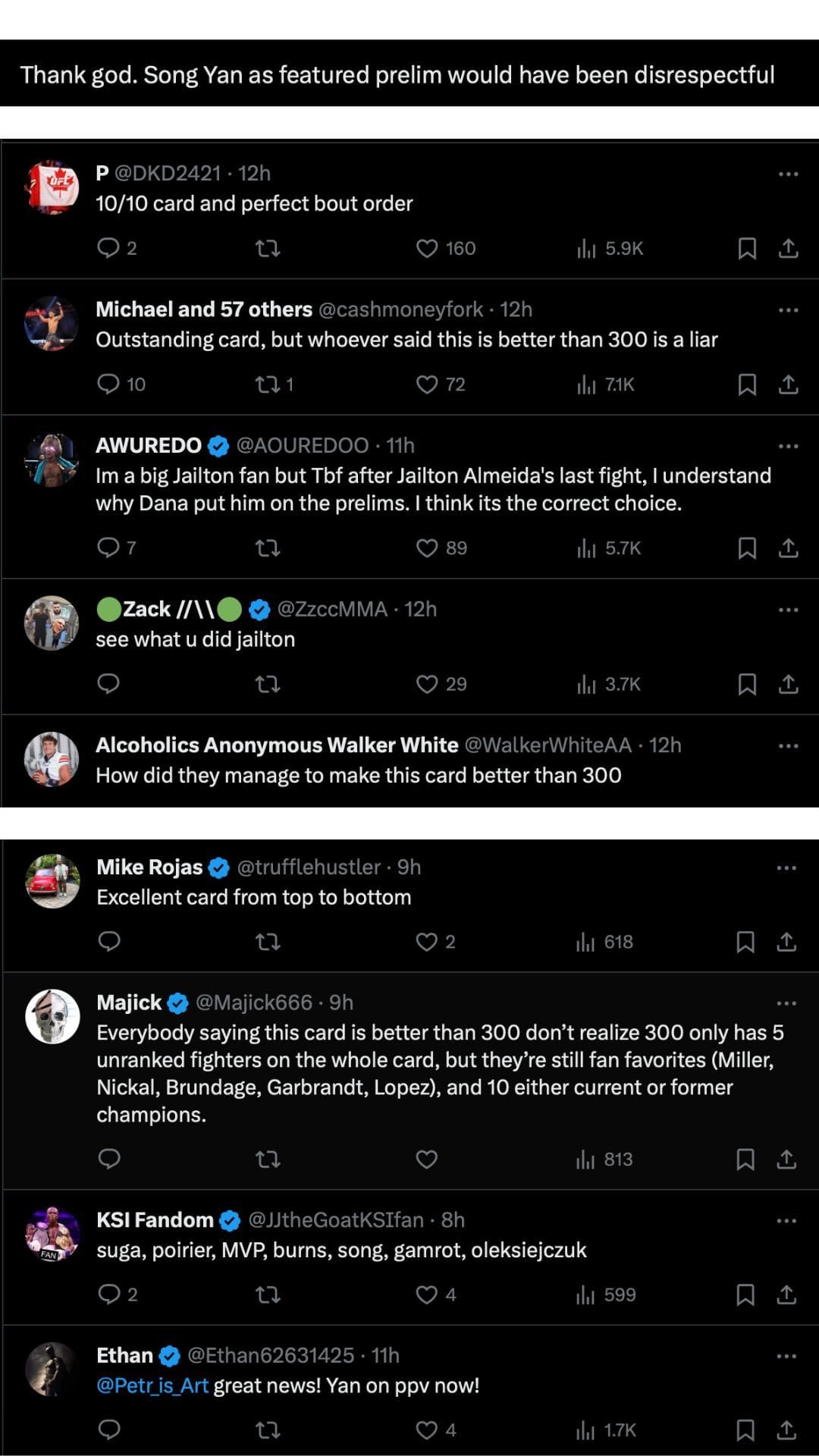
Task: Open Majick's skull profile picture
Action: tap(52, 1016)
